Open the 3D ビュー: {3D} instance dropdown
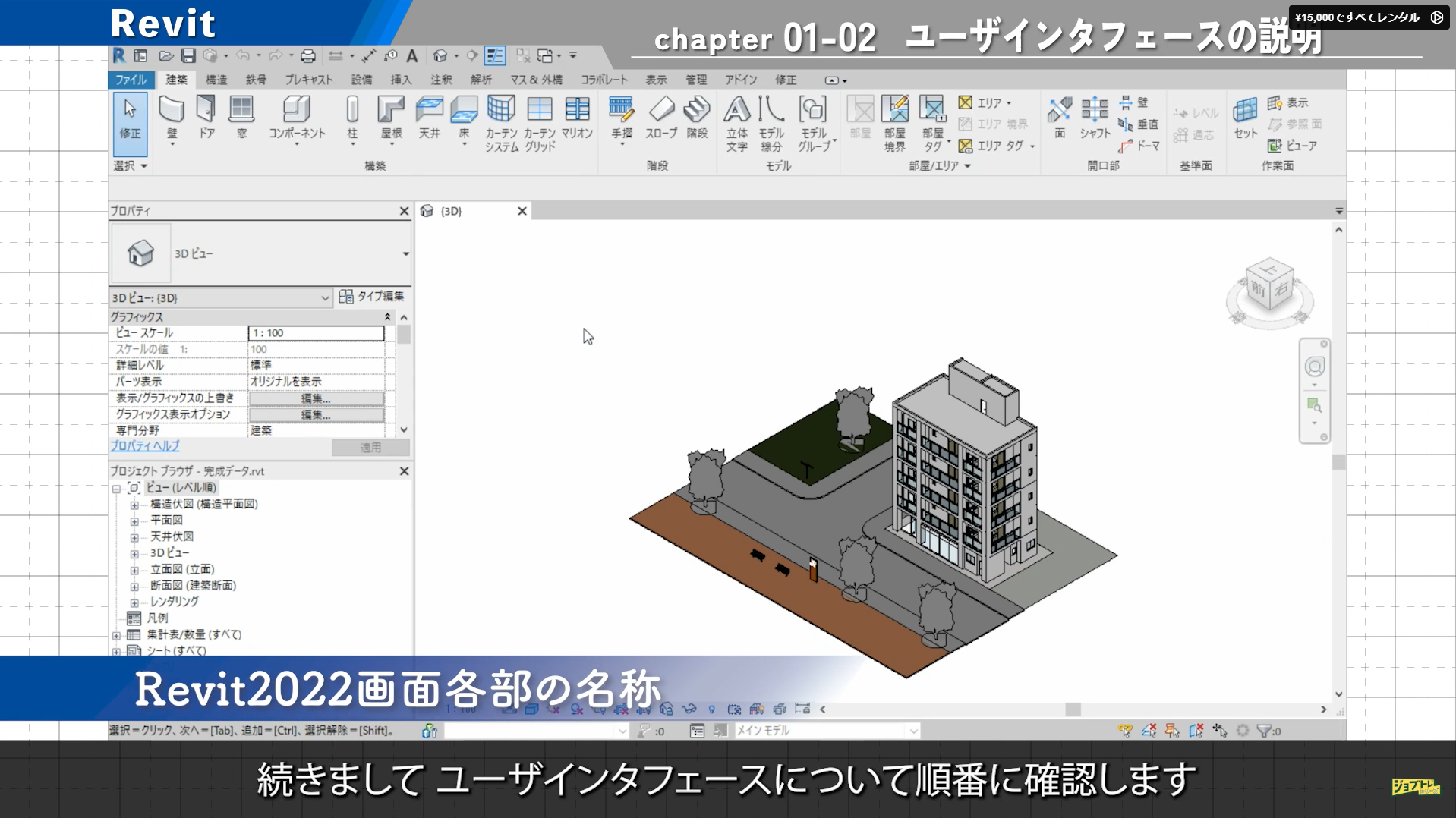 [x=221, y=297]
